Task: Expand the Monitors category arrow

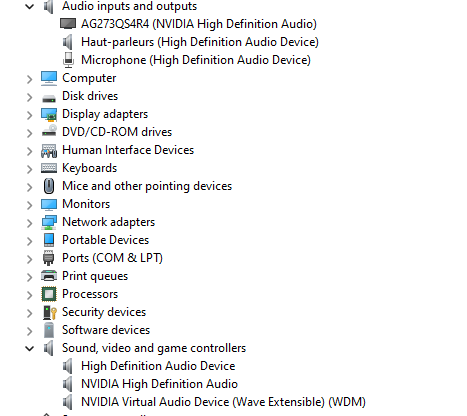Action: 30,205
